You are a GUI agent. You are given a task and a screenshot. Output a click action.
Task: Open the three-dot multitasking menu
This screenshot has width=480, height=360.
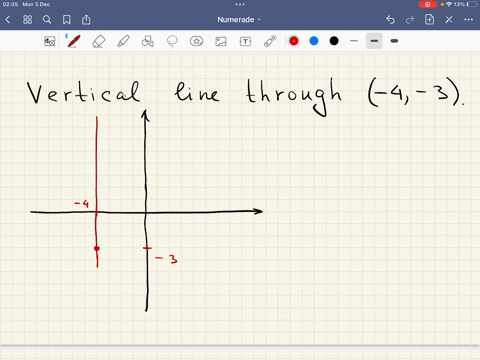(x=240, y=4)
